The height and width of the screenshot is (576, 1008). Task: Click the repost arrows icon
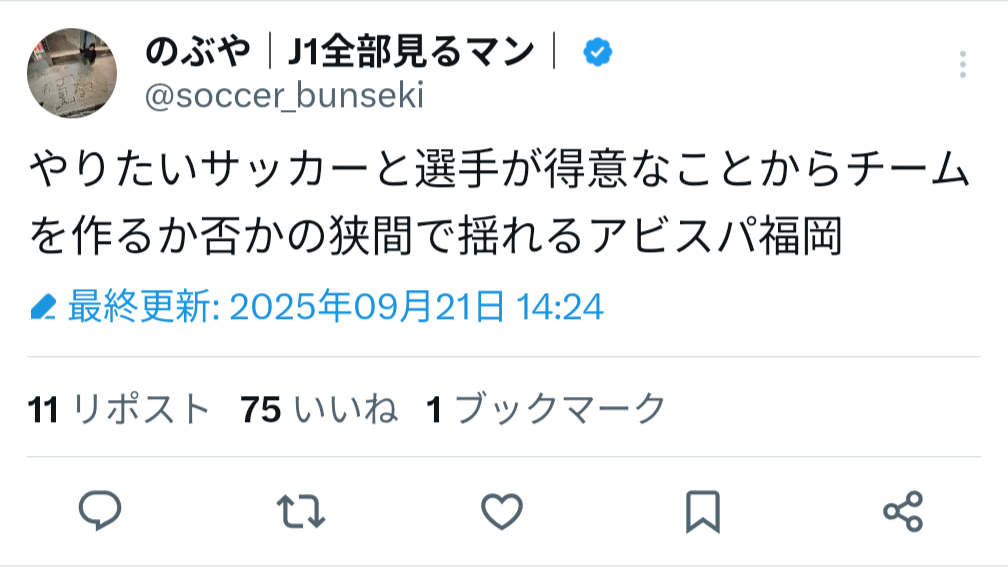click(x=301, y=511)
